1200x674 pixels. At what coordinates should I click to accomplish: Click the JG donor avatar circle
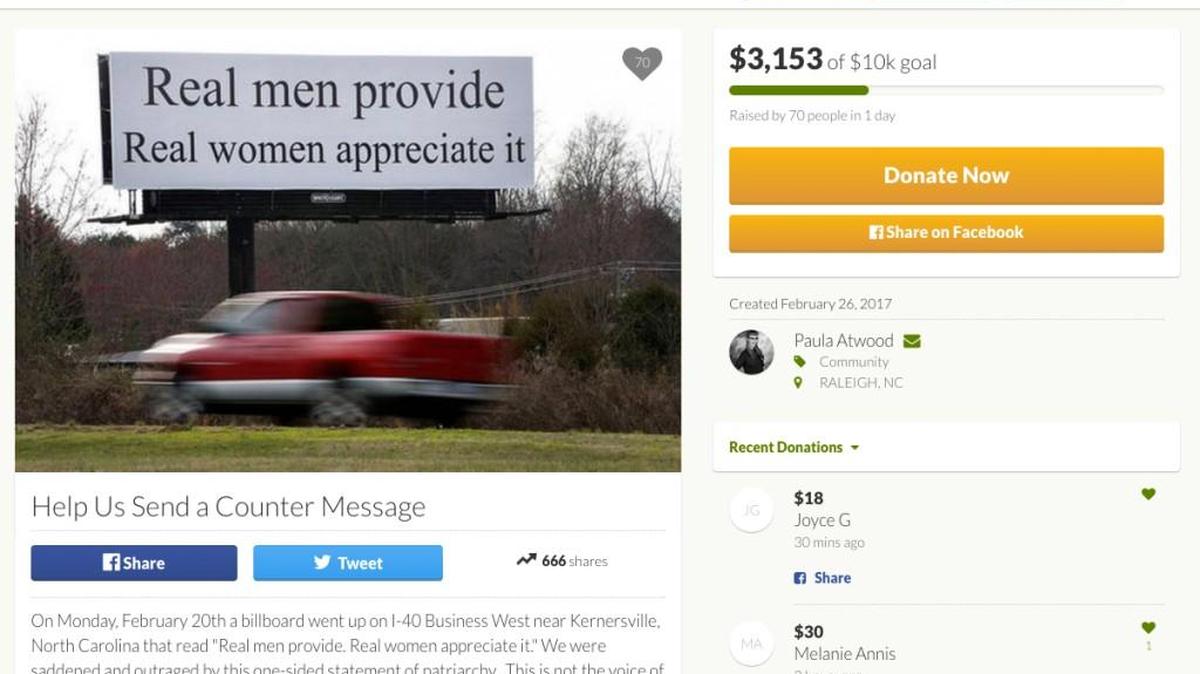(x=751, y=510)
